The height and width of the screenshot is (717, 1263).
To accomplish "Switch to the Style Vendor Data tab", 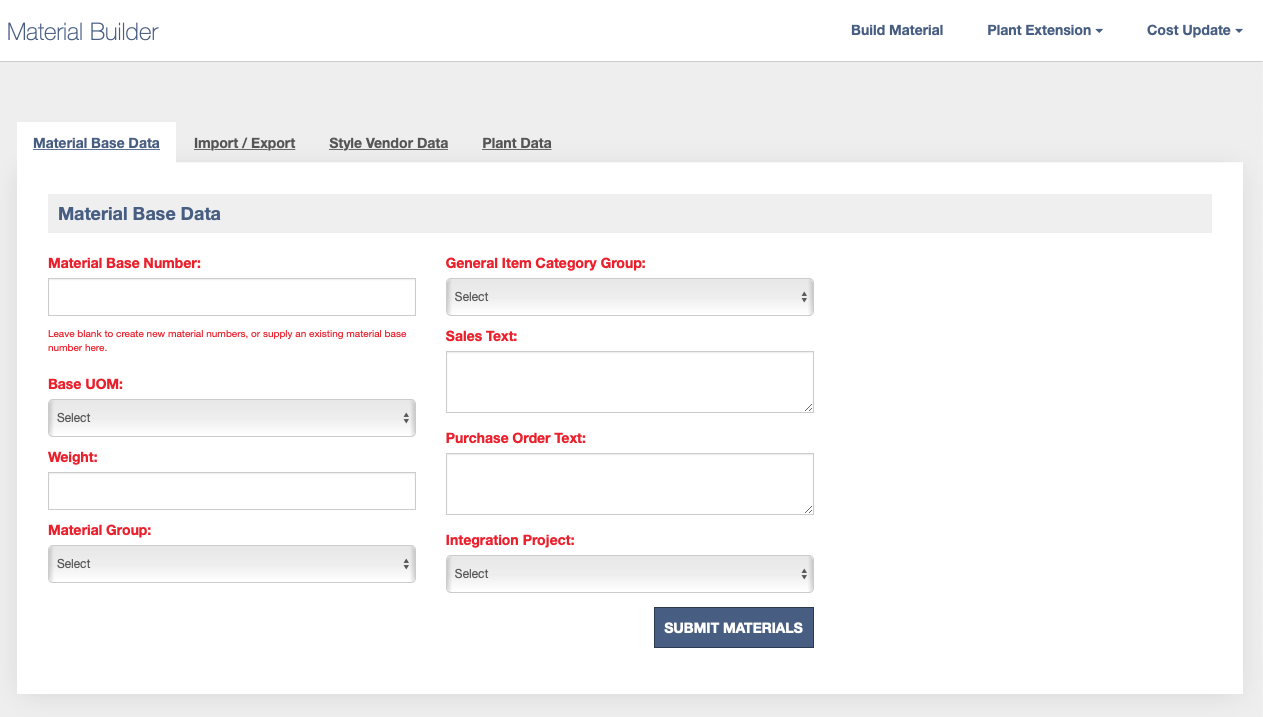I will tap(388, 143).
